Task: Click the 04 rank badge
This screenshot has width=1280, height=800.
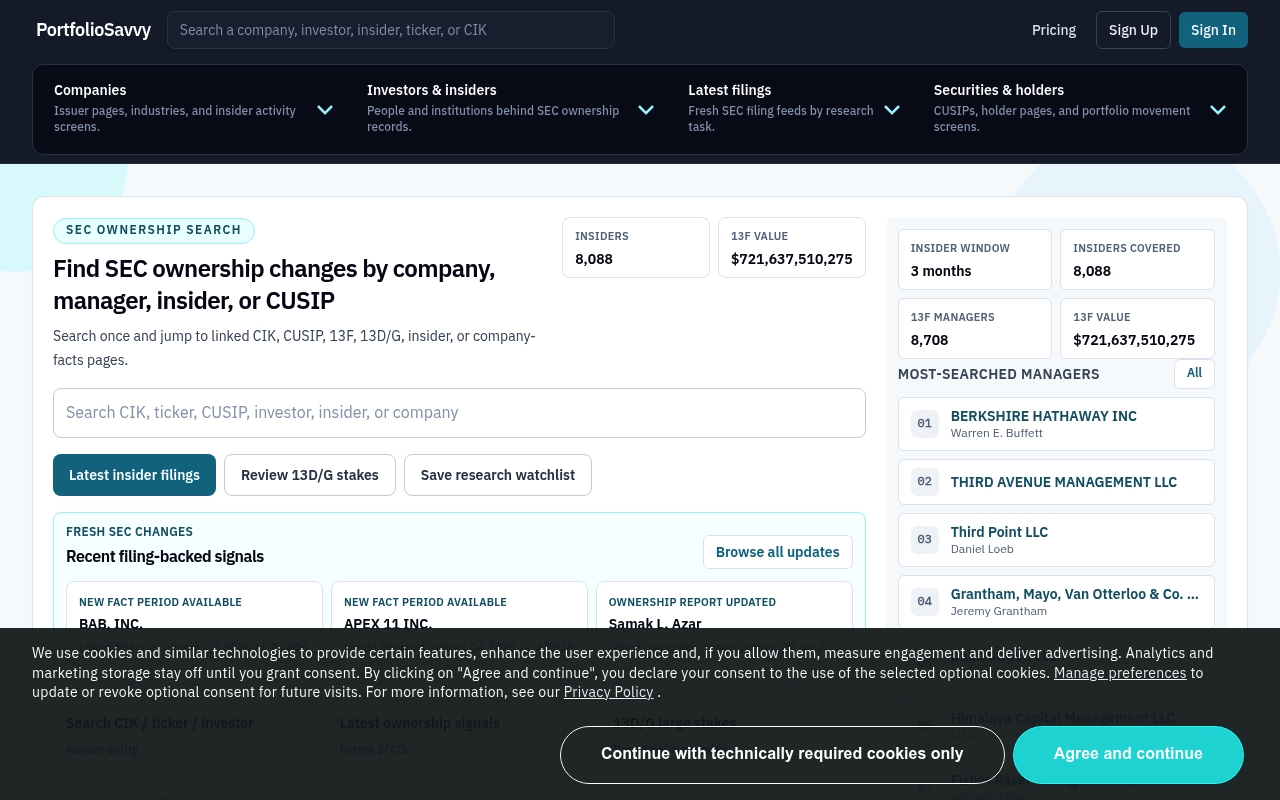Action: (925, 602)
